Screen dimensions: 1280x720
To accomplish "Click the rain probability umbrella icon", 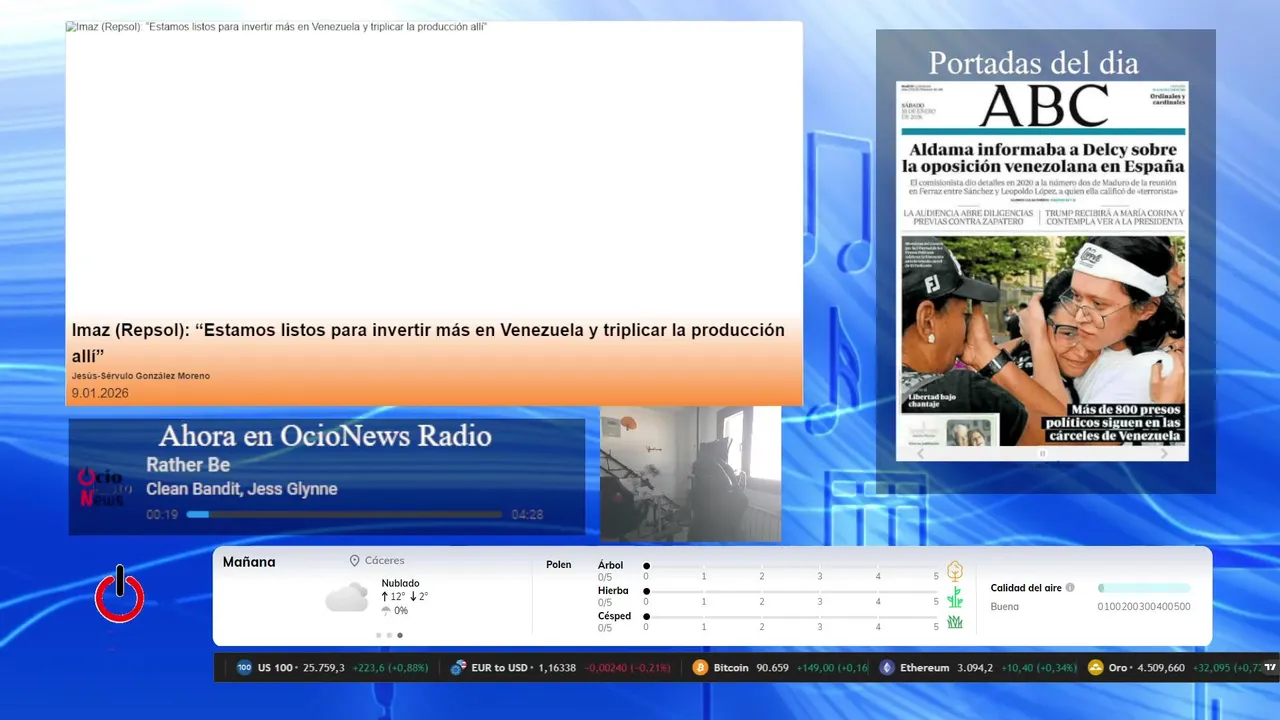I will (x=386, y=611).
